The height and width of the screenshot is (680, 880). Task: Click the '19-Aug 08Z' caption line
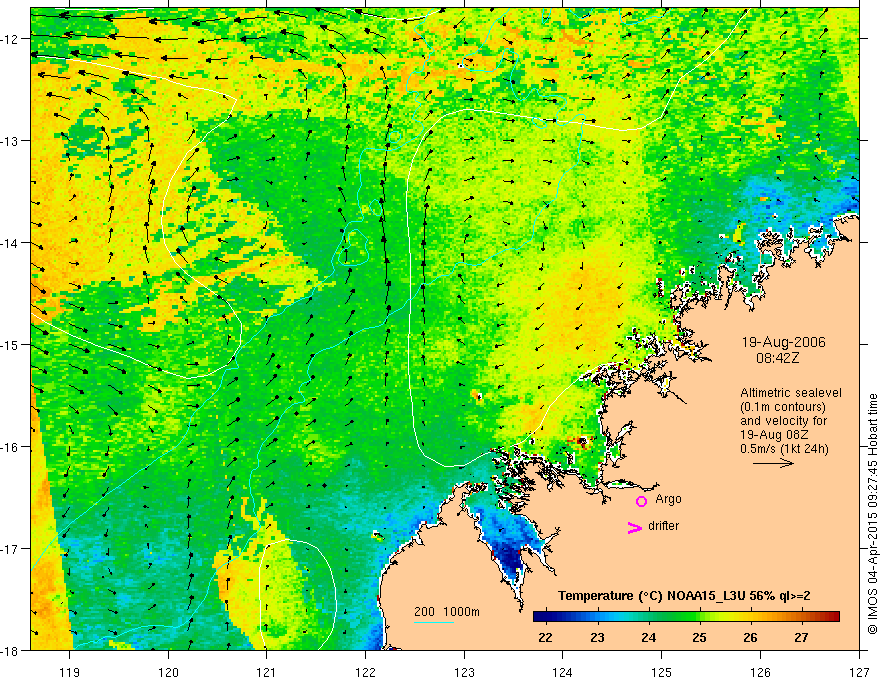772,435
